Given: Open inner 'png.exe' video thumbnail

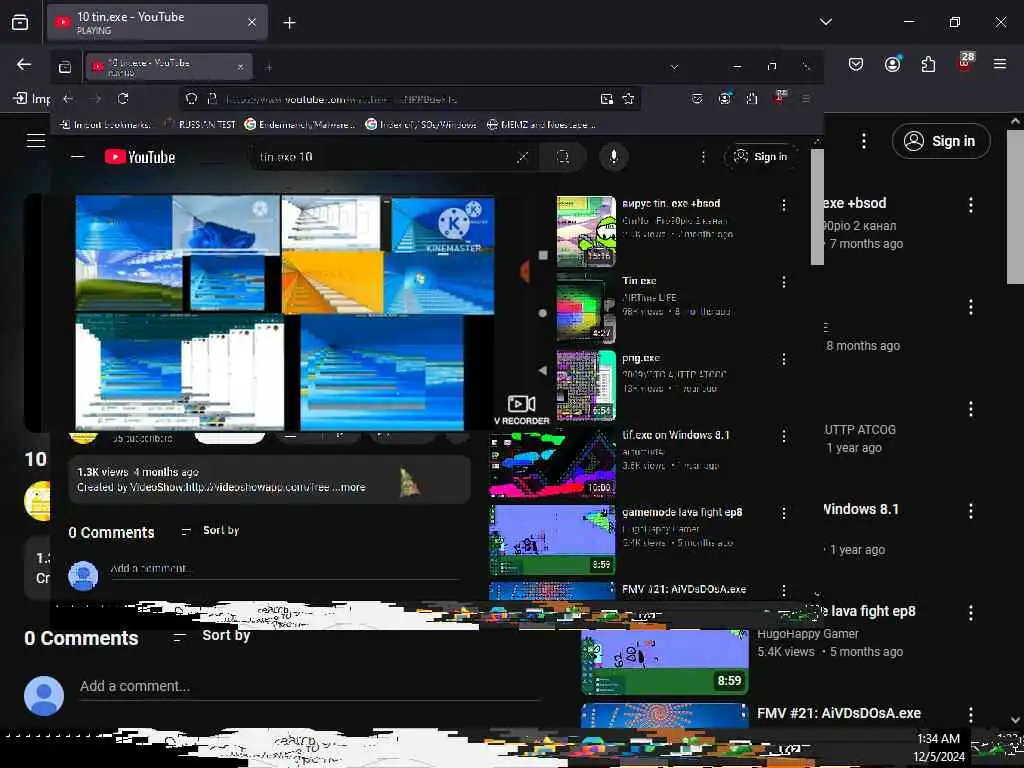Looking at the screenshot, I should (586, 386).
